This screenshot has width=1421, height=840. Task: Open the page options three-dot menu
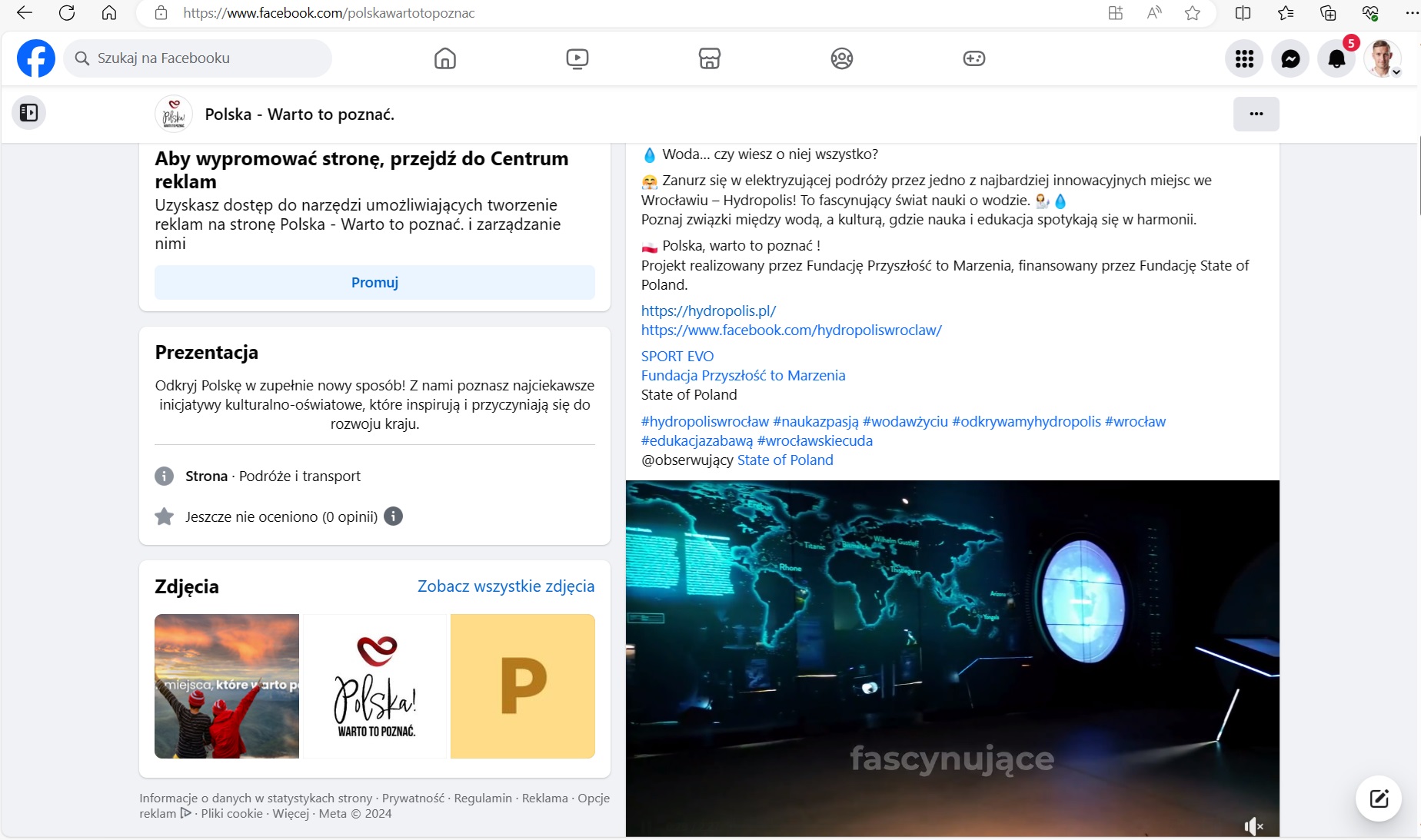[1256, 114]
